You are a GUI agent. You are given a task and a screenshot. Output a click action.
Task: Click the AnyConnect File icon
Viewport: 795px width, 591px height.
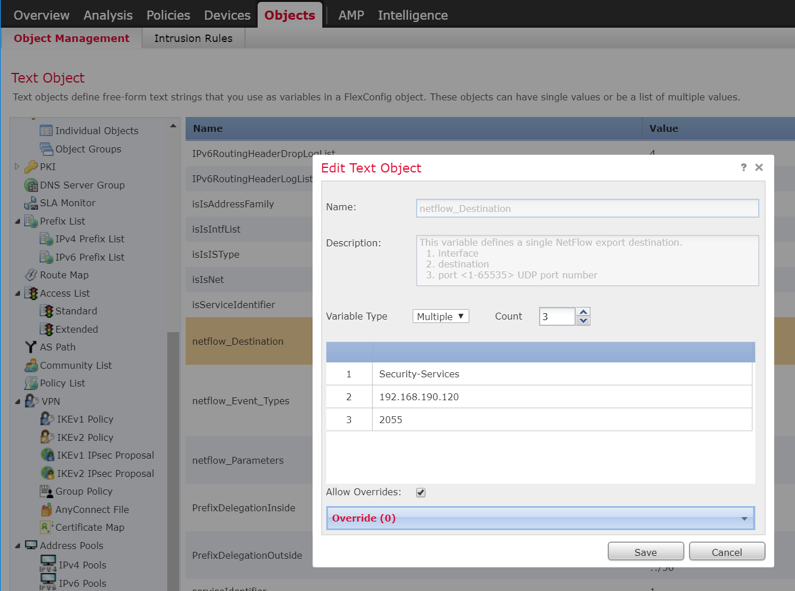[x=46, y=509]
